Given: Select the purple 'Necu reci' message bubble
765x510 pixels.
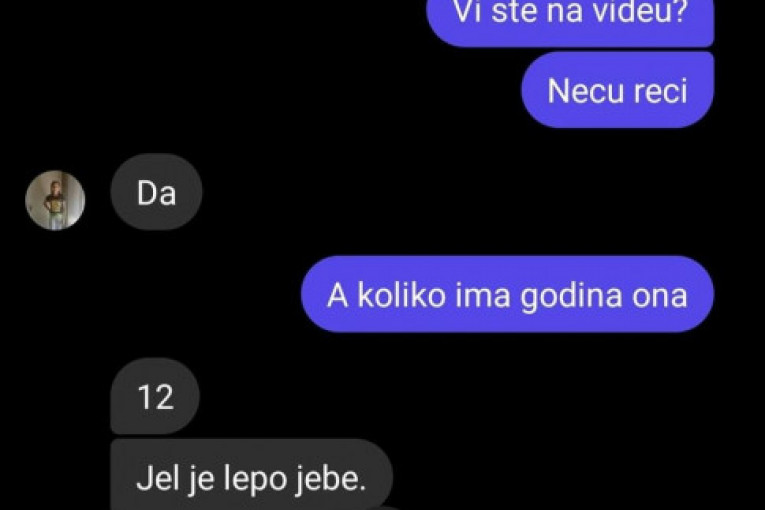Looking at the screenshot, I should coord(617,90).
